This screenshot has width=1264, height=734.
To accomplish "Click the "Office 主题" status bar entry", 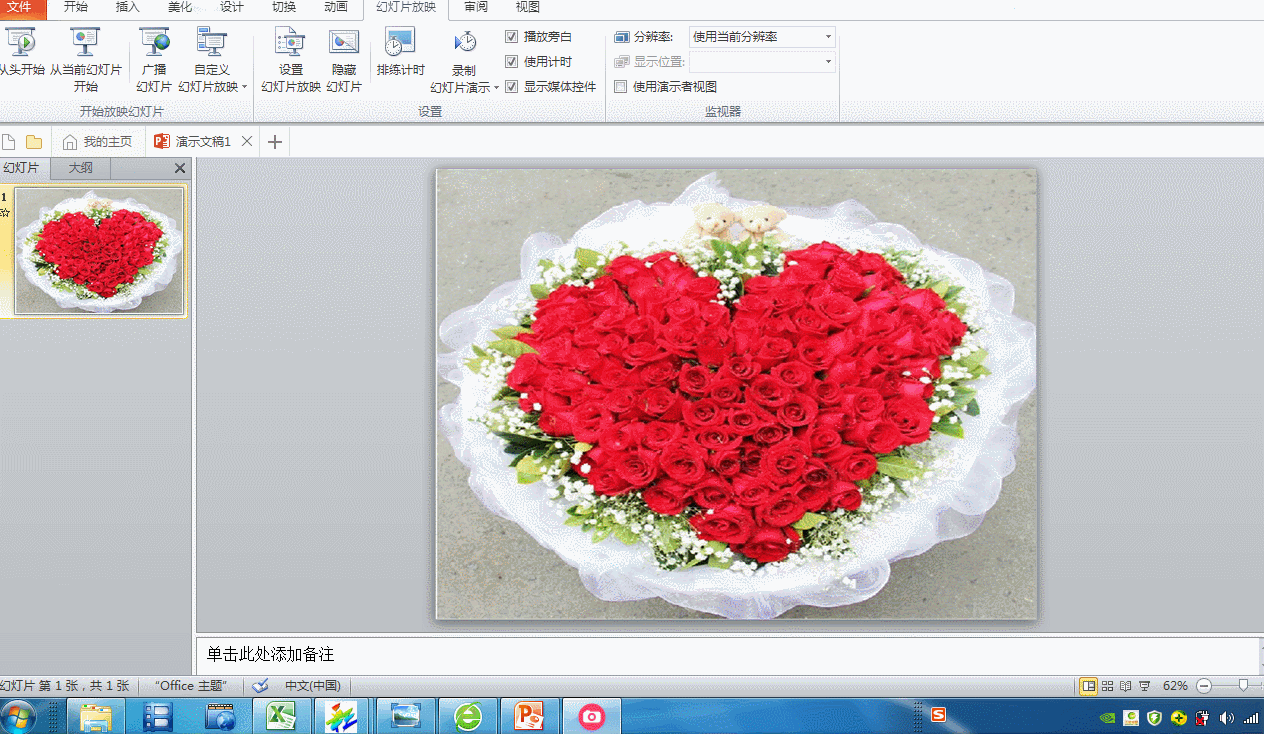I will (192, 686).
